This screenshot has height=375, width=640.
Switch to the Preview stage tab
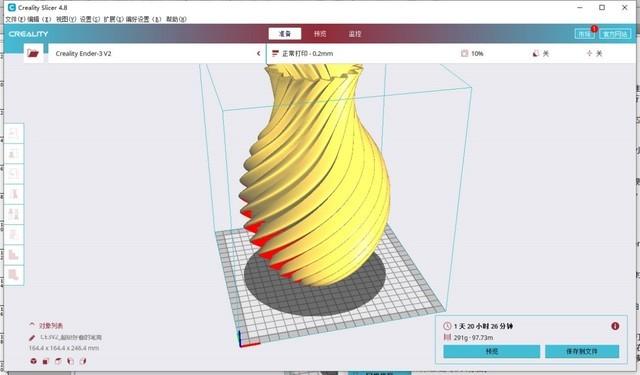click(x=320, y=34)
